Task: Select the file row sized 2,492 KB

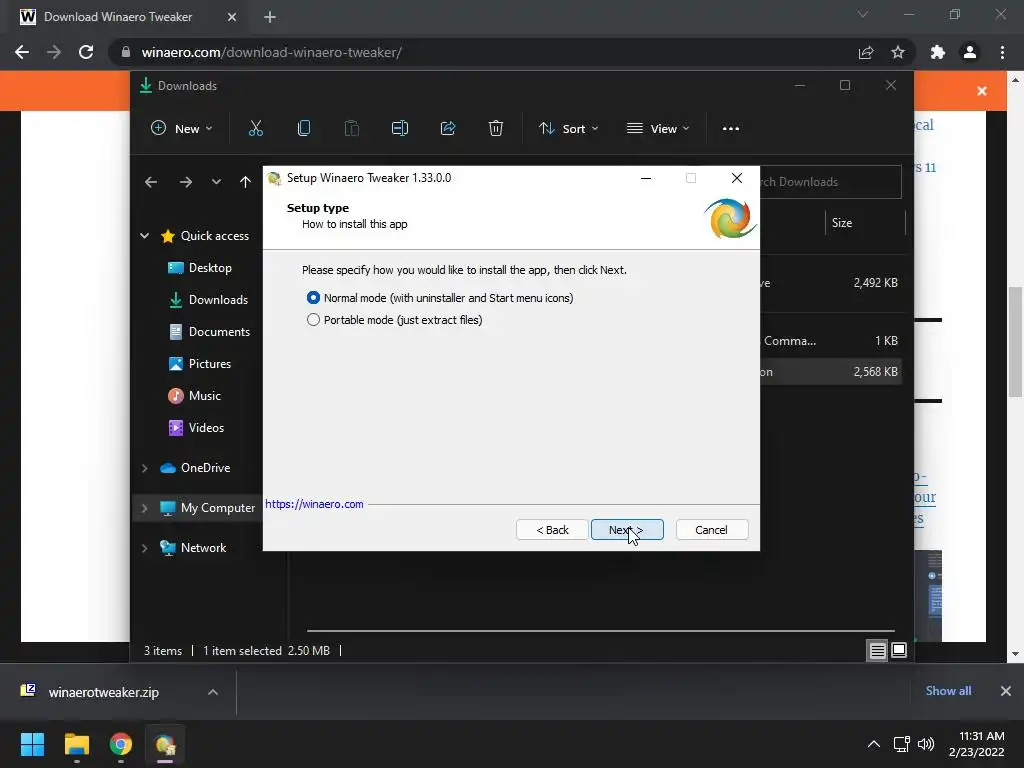Action: (831, 283)
